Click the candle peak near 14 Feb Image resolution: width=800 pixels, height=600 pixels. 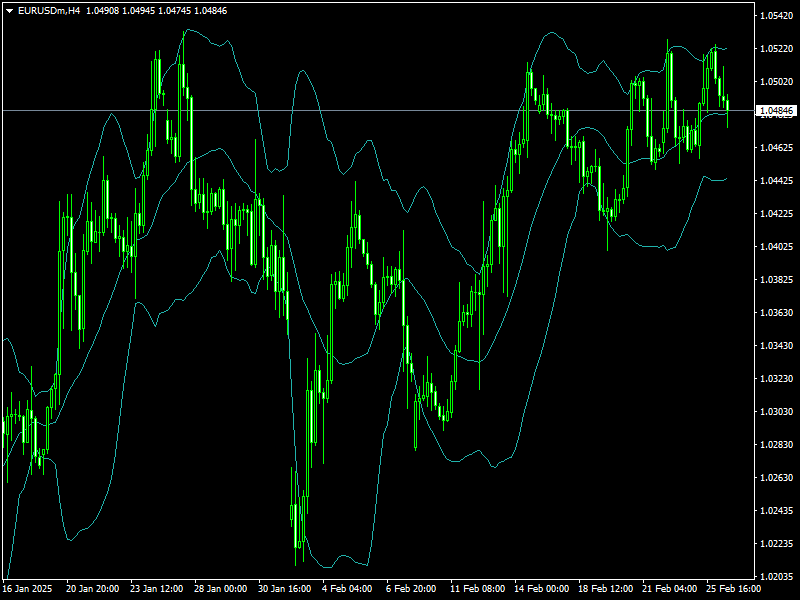[x=527, y=75]
